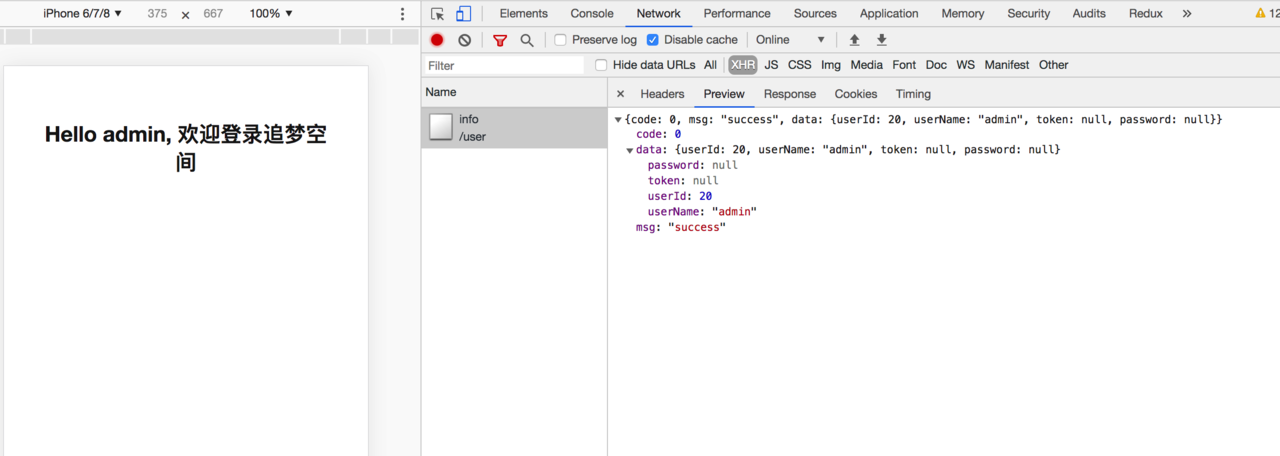This screenshot has width=1280, height=456.
Task: Open device toolbar three-dot options menu
Action: [403, 14]
